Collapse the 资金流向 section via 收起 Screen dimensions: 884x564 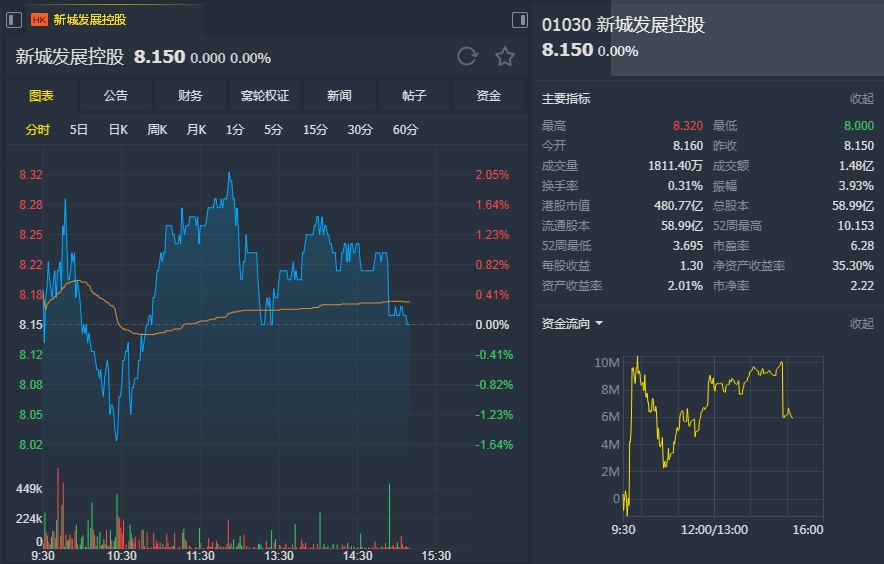861,324
